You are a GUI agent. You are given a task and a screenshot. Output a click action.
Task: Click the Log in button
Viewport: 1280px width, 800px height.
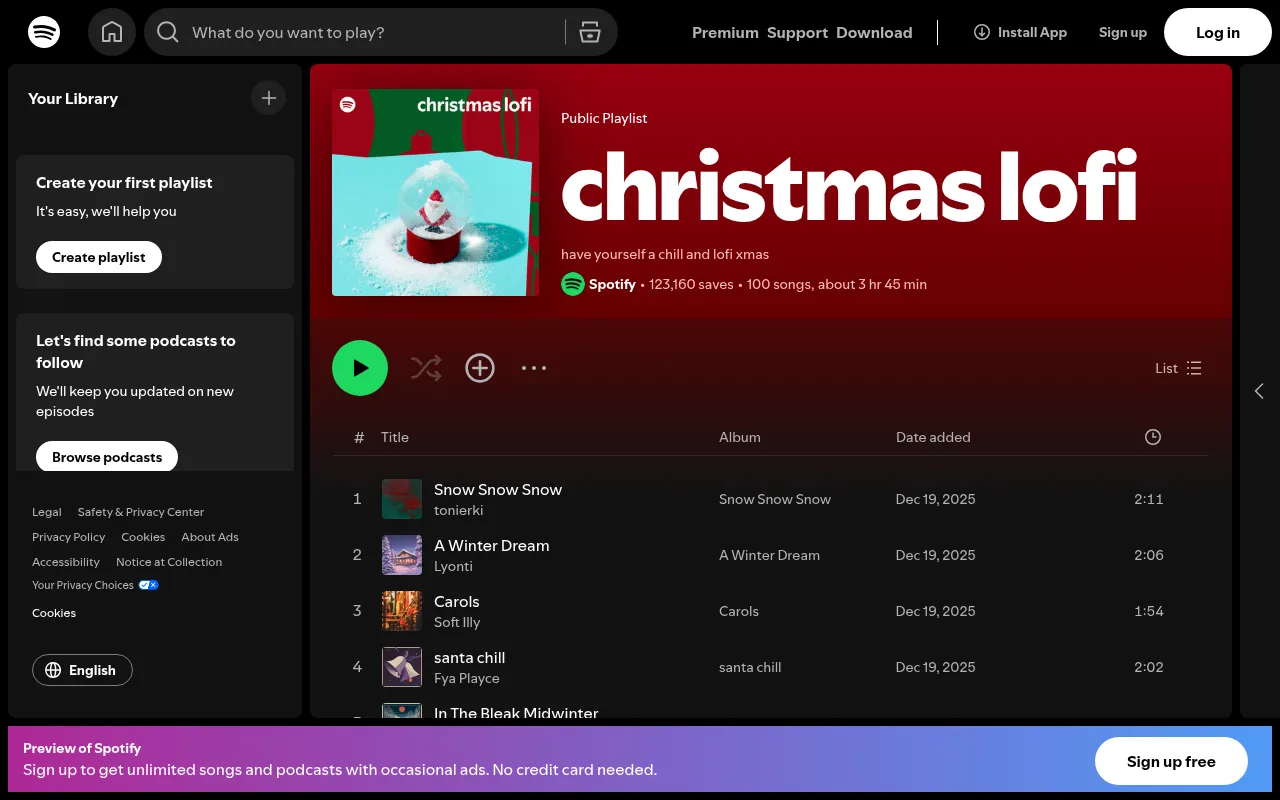1218,32
